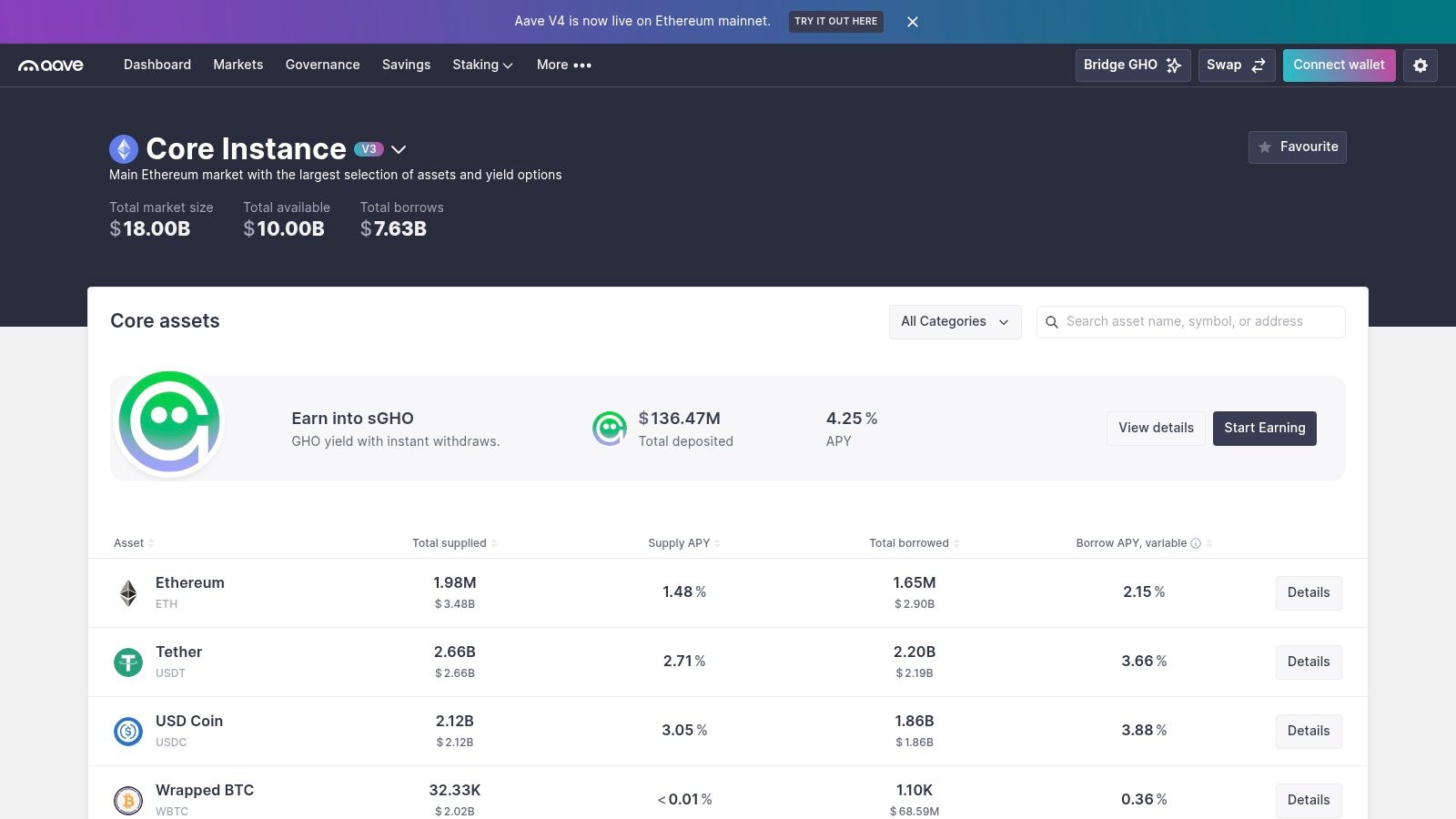Click the Ethereum network icon beside Core Instance
The width and height of the screenshot is (1456, 819).
click(124, 149)
